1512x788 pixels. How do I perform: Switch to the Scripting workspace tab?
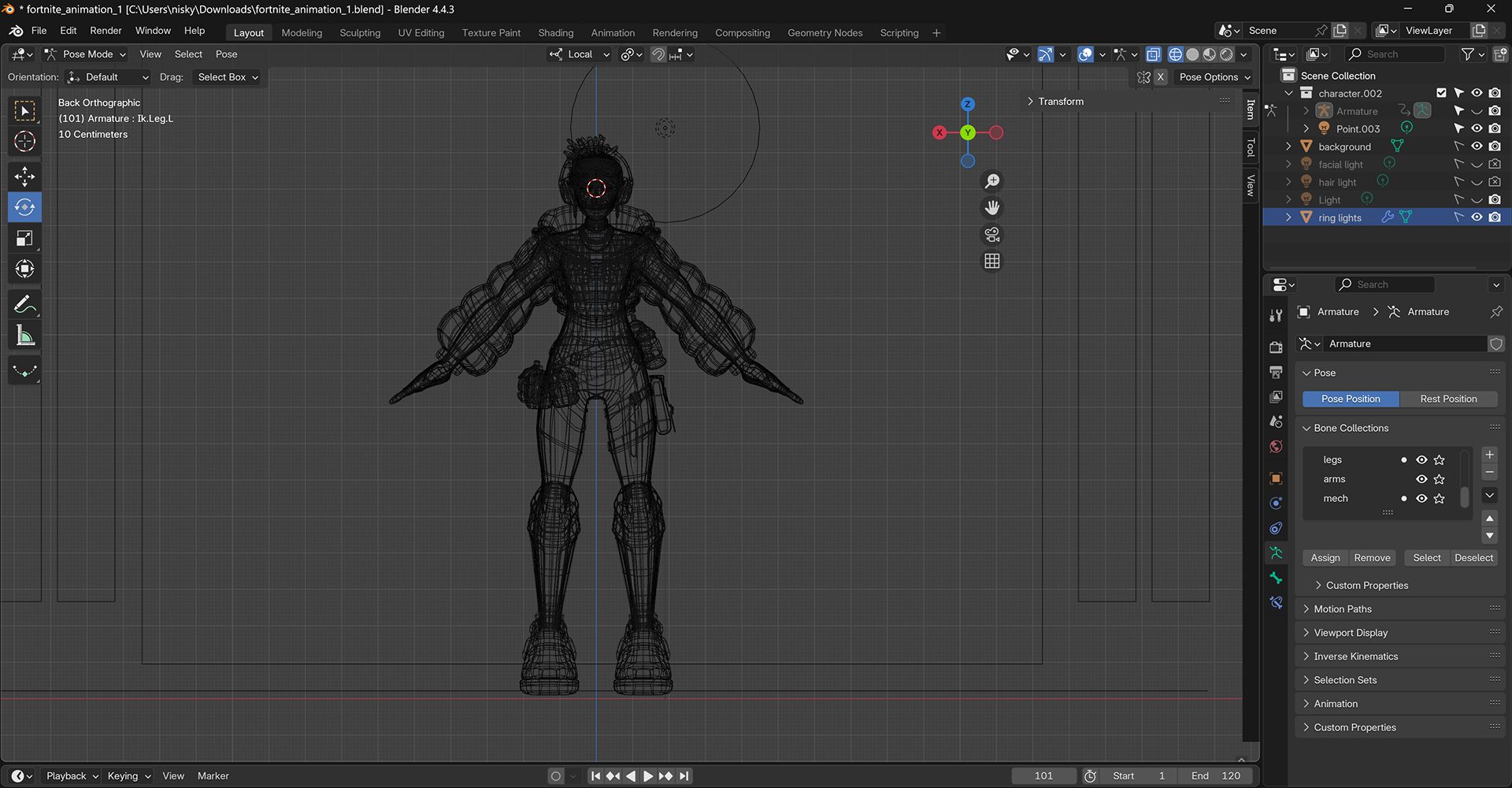pos(899,32)
